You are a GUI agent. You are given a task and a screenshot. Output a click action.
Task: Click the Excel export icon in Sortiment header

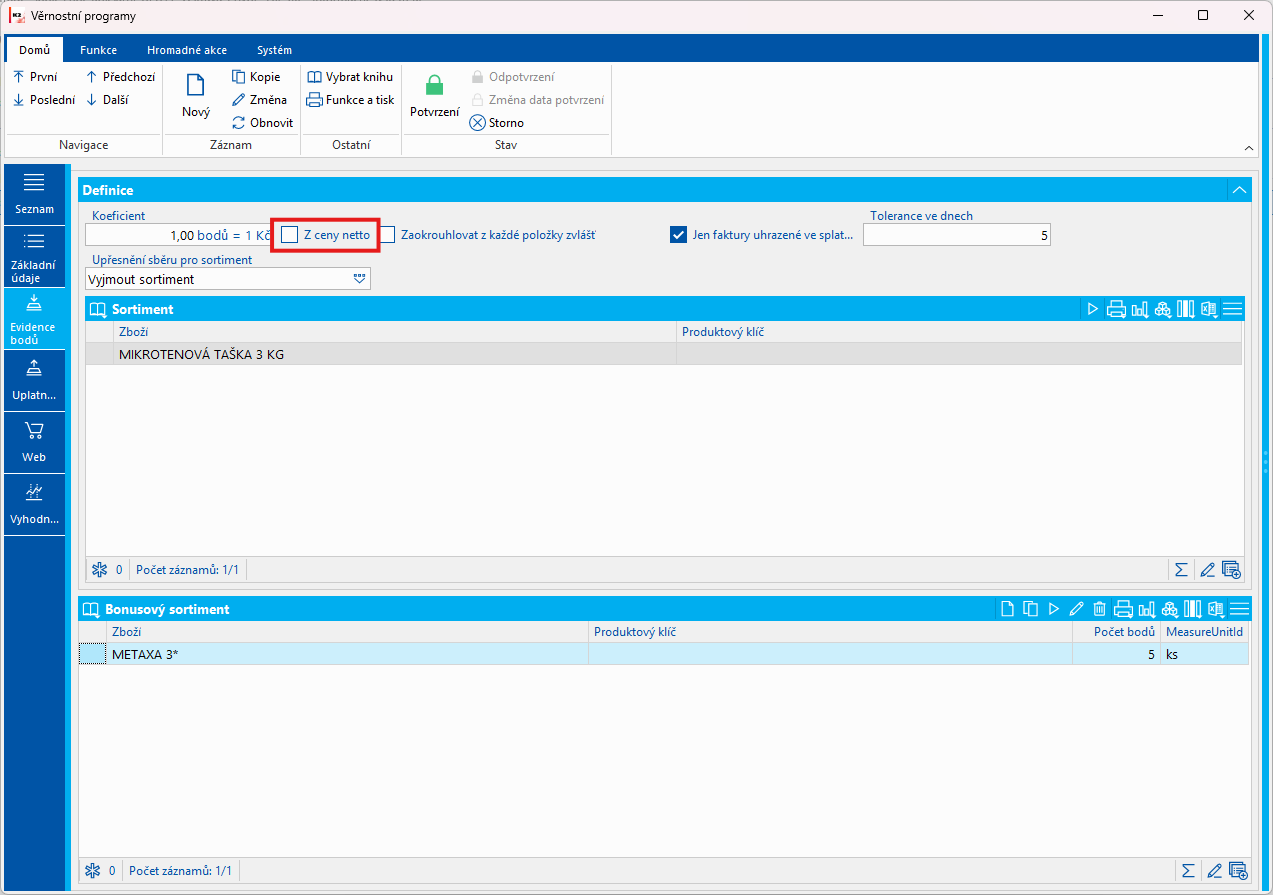[1211, 309]
